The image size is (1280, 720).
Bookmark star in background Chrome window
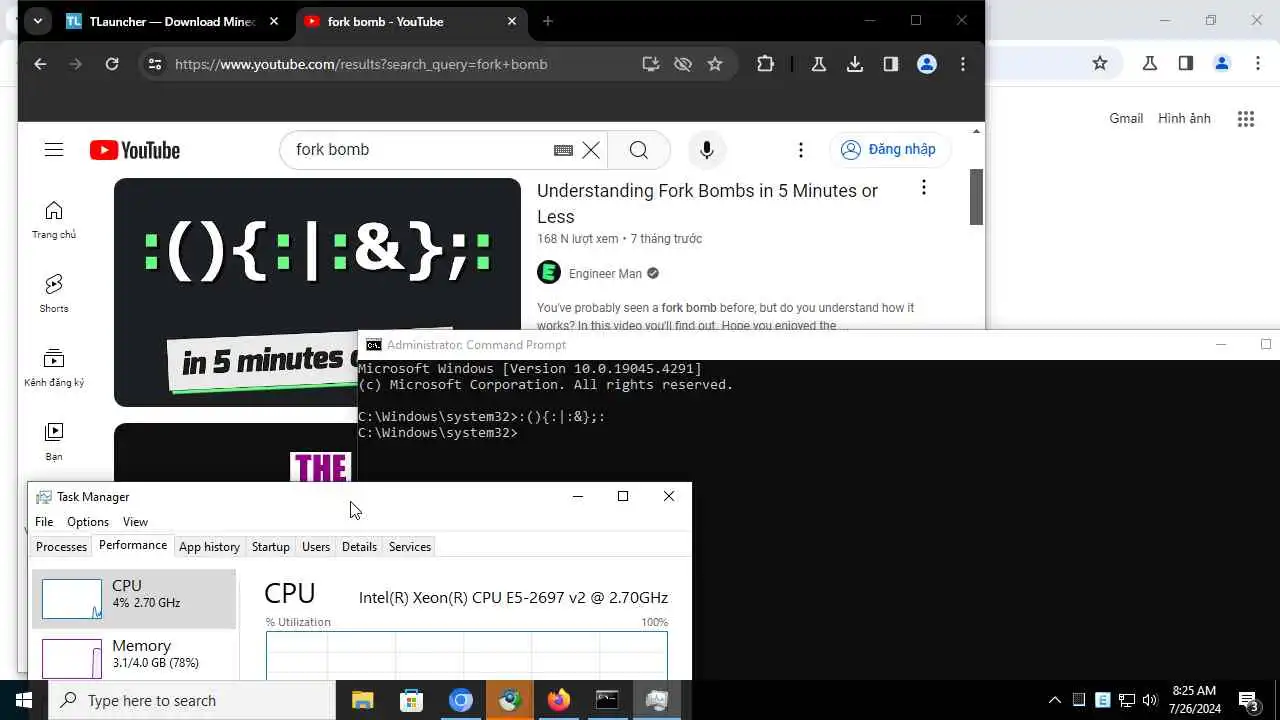point(1100,63)
